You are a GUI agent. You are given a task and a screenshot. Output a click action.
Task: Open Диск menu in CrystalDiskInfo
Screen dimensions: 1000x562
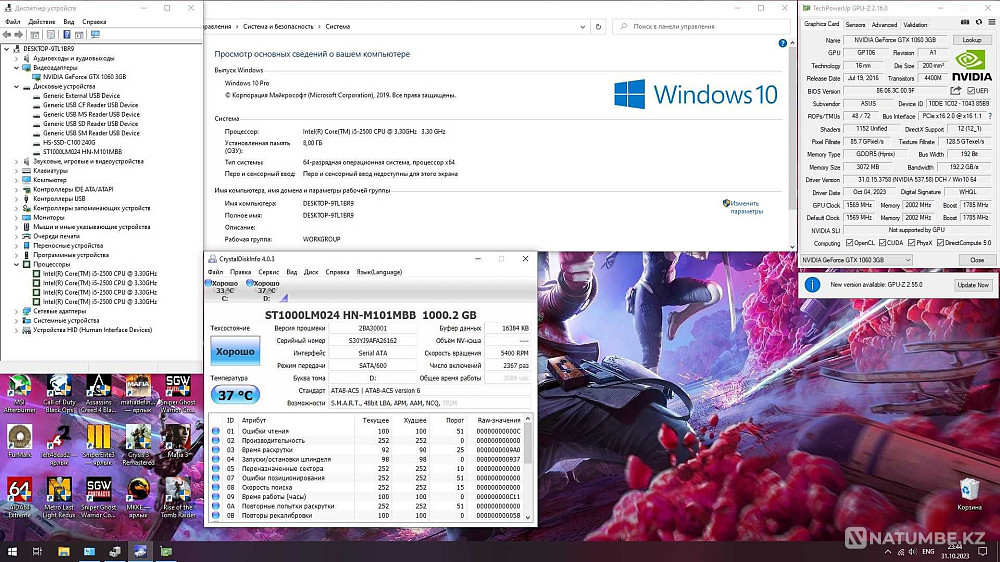point(311,272)
